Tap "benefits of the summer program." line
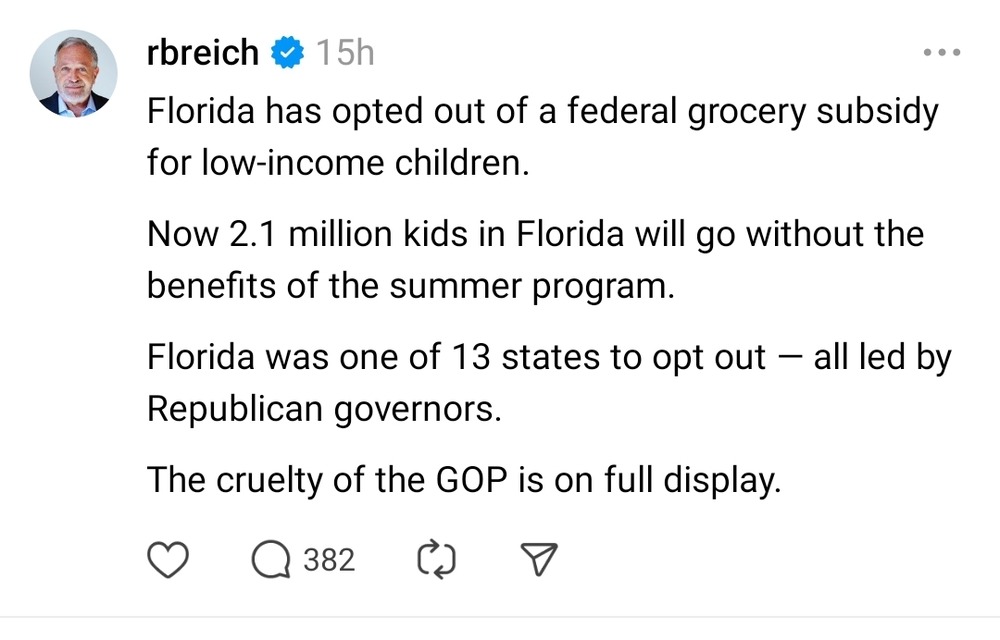1000x640 pixels. (x=411, y=286)
